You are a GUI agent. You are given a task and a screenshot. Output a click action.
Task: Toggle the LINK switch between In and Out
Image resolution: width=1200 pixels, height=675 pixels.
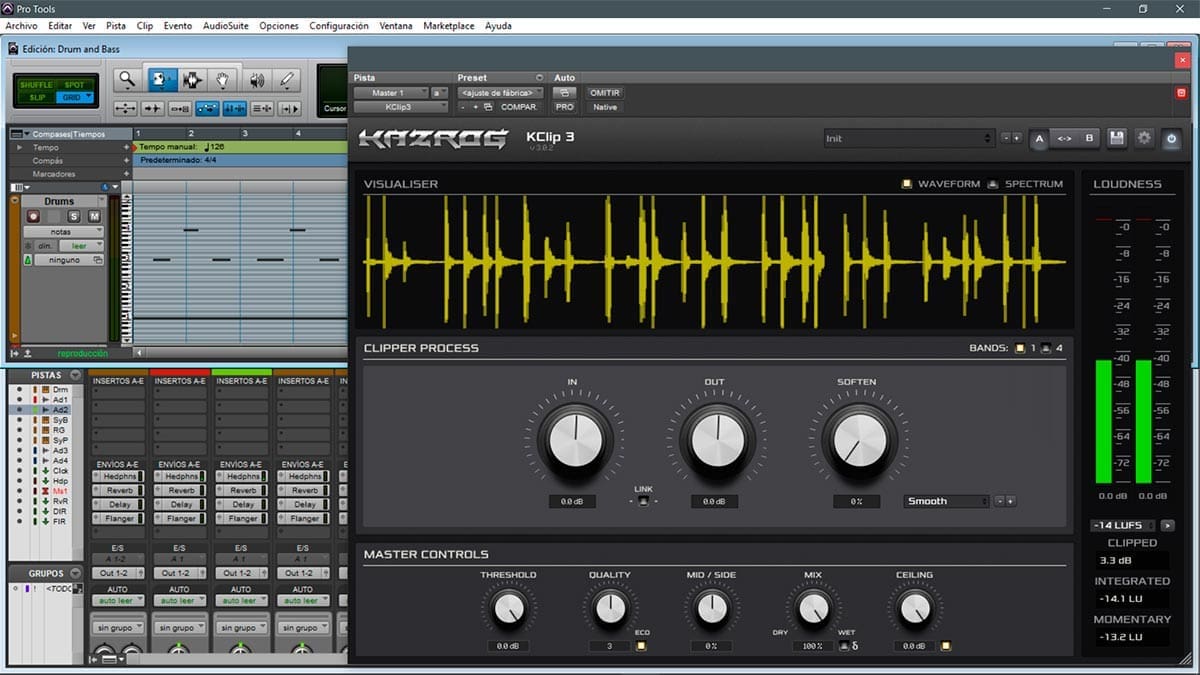pyautogui.click(x=643, y=501)
